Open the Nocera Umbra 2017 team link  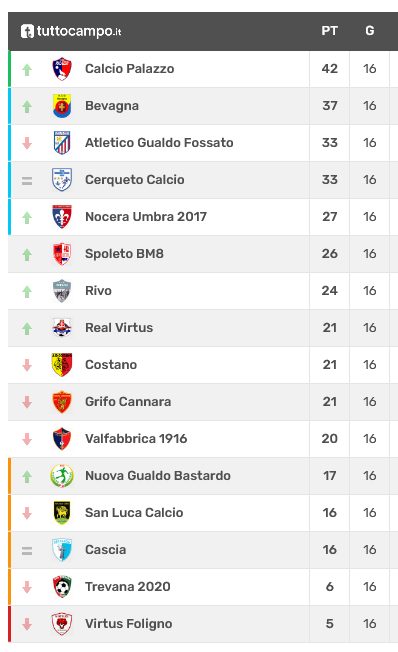pyautogui.click(x=146, y=217)
